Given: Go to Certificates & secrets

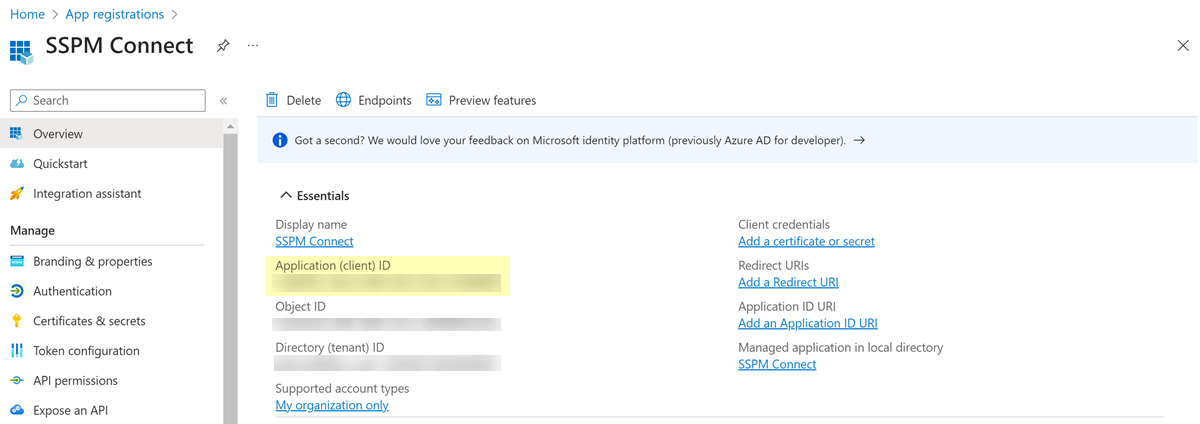Looking at the screenshot, I should click(89, 321).
